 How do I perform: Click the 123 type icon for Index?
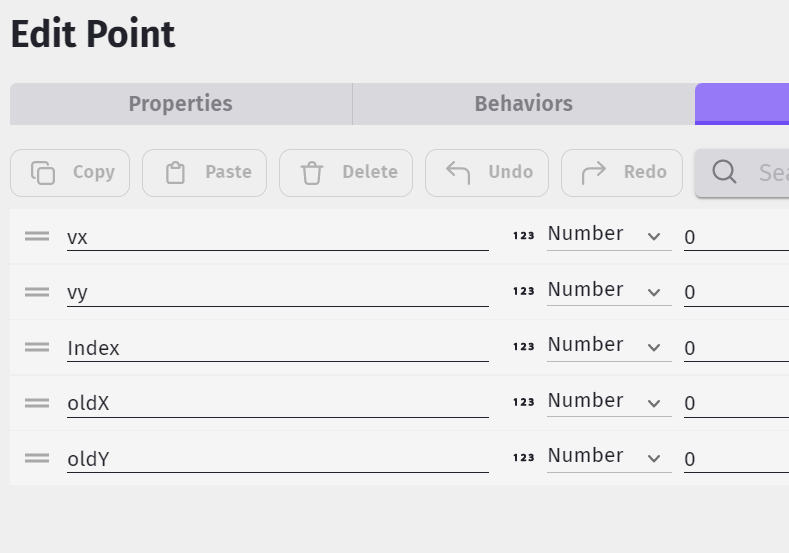pos(523,347)
